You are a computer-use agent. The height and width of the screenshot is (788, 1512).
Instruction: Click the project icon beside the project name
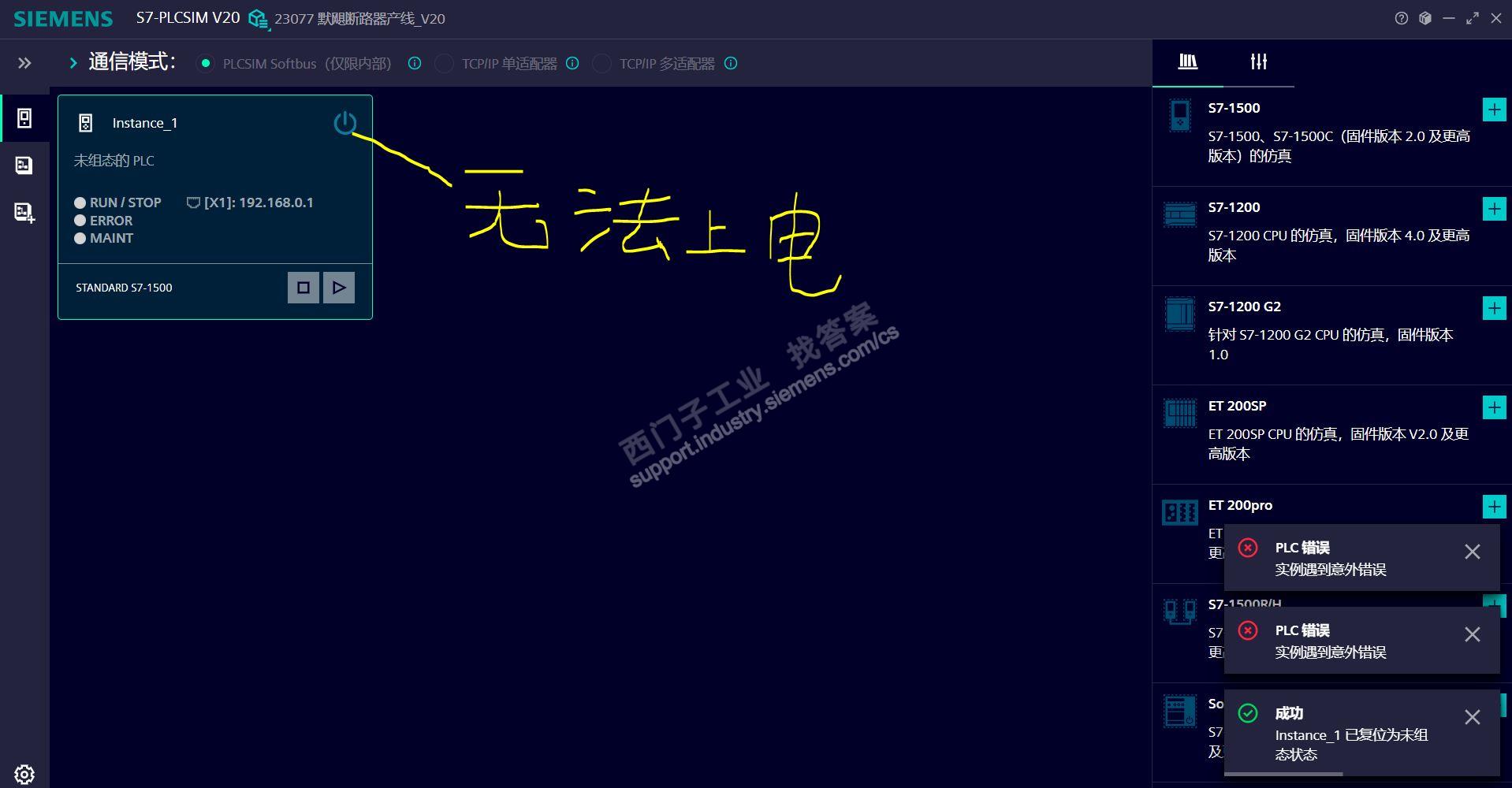[x=258, y=19]
